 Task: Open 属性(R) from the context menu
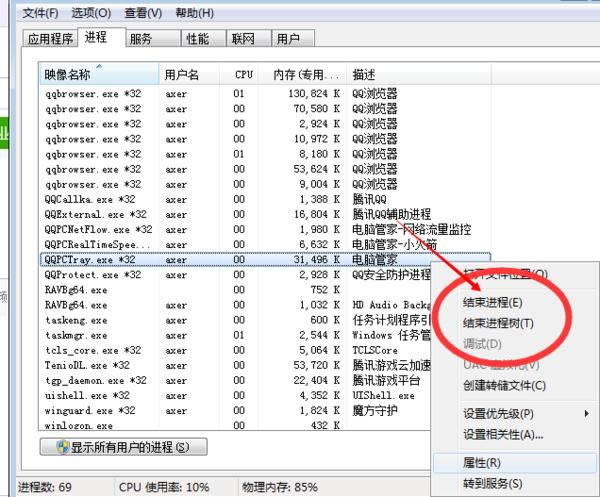coord(482,464)
